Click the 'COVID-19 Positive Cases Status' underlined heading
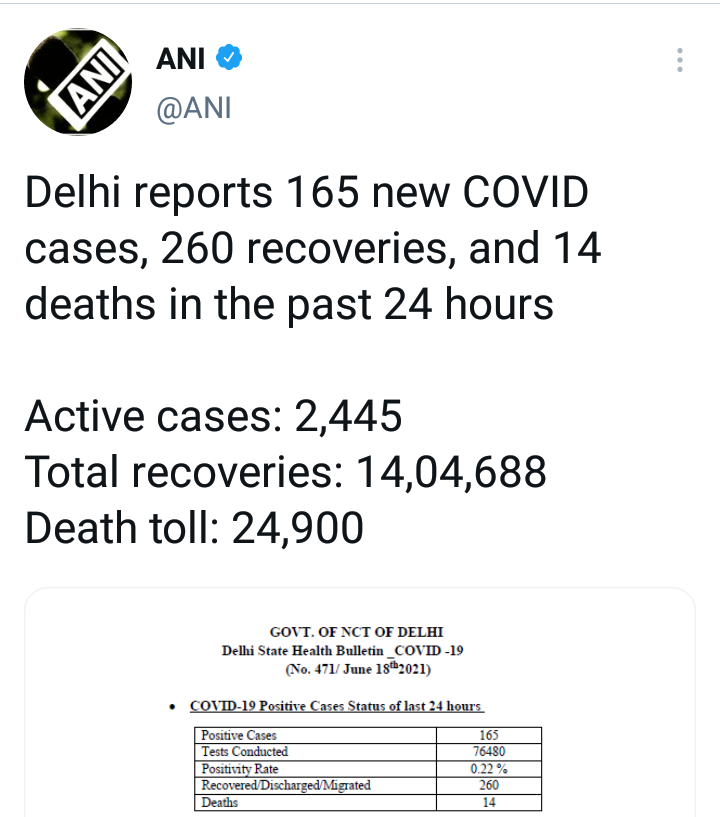The height and width of the screenshot is (817, 720). [x=336, y=706]
